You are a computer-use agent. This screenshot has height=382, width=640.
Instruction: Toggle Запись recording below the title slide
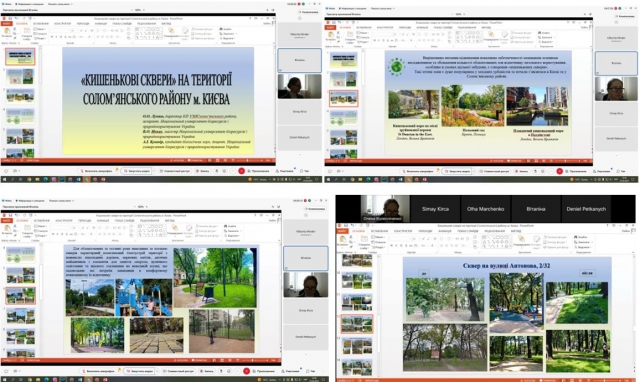click(203, 171)
